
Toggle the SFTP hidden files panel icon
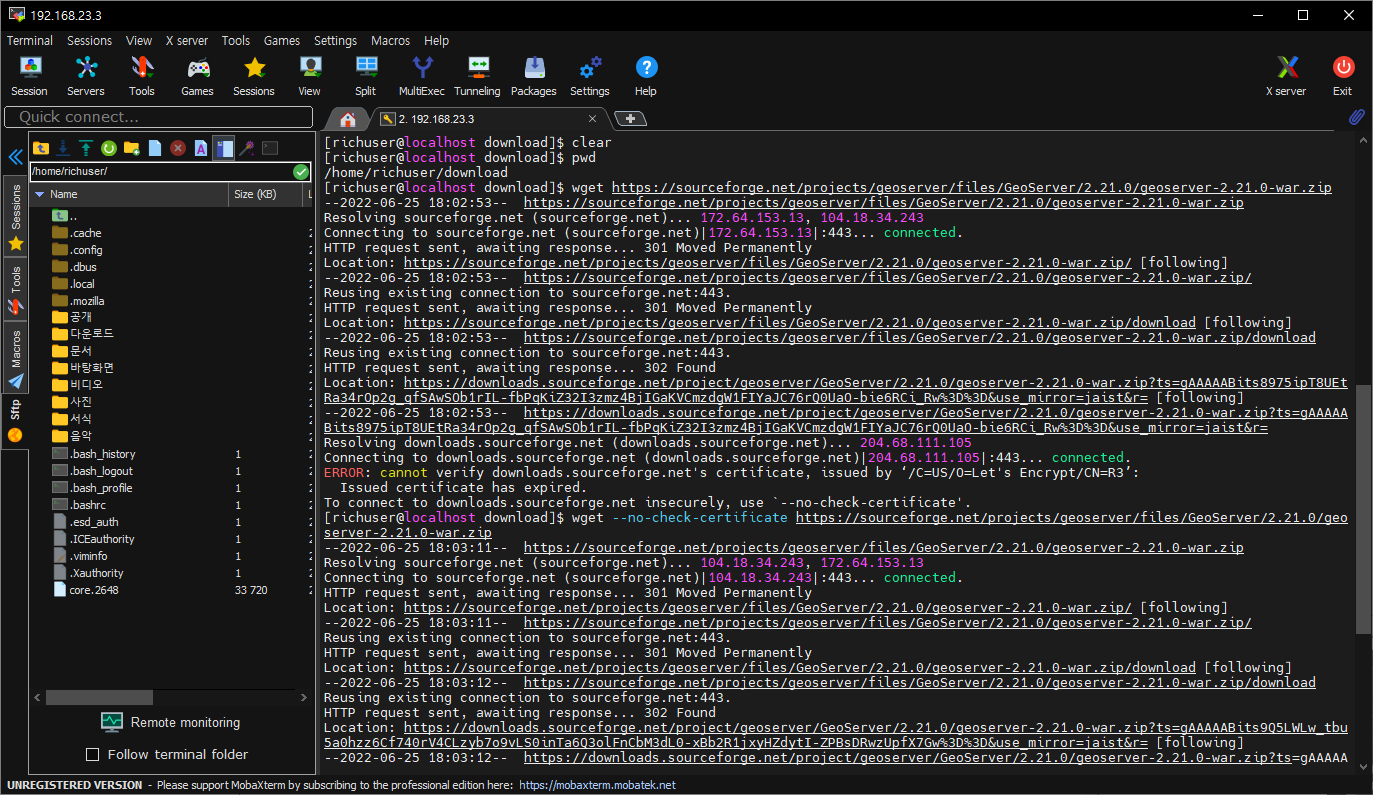[x=224, y=148]
